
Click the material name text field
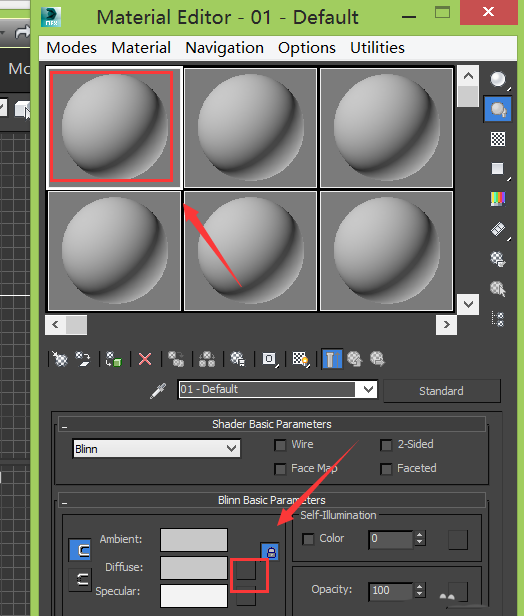267,390
